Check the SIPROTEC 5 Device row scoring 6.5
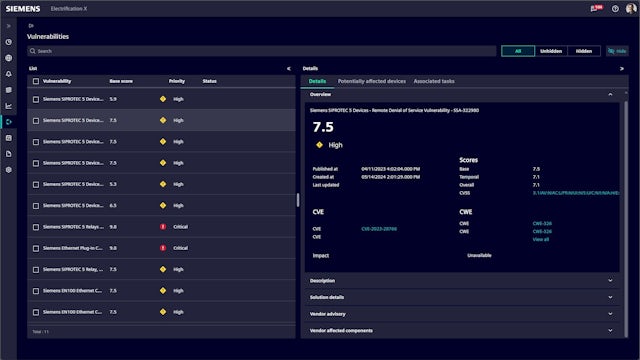Screen dimensions: 640x360 pyautogui.click(x=36, y=206)
